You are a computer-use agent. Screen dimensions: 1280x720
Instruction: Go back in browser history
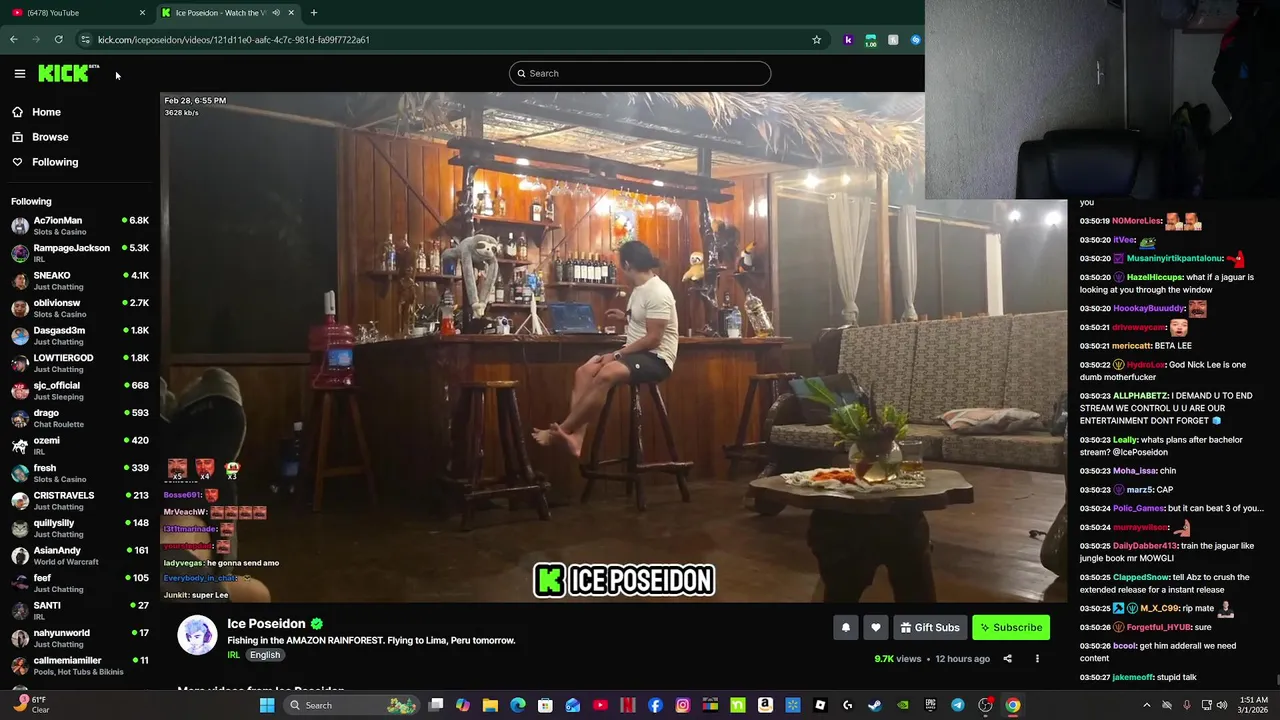click(x=13, y=40)
